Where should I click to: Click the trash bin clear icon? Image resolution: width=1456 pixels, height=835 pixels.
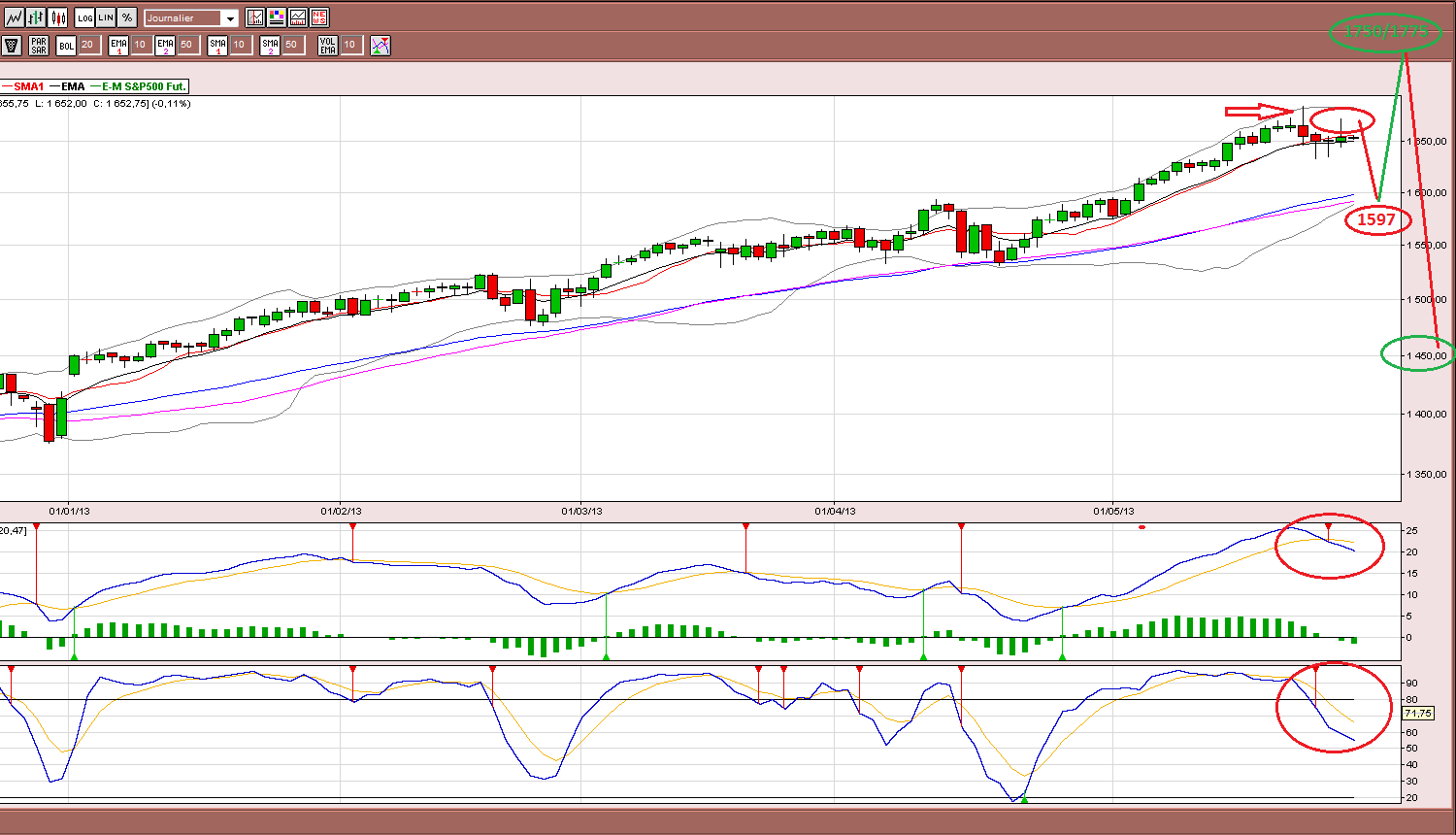(x=12, y=46)
